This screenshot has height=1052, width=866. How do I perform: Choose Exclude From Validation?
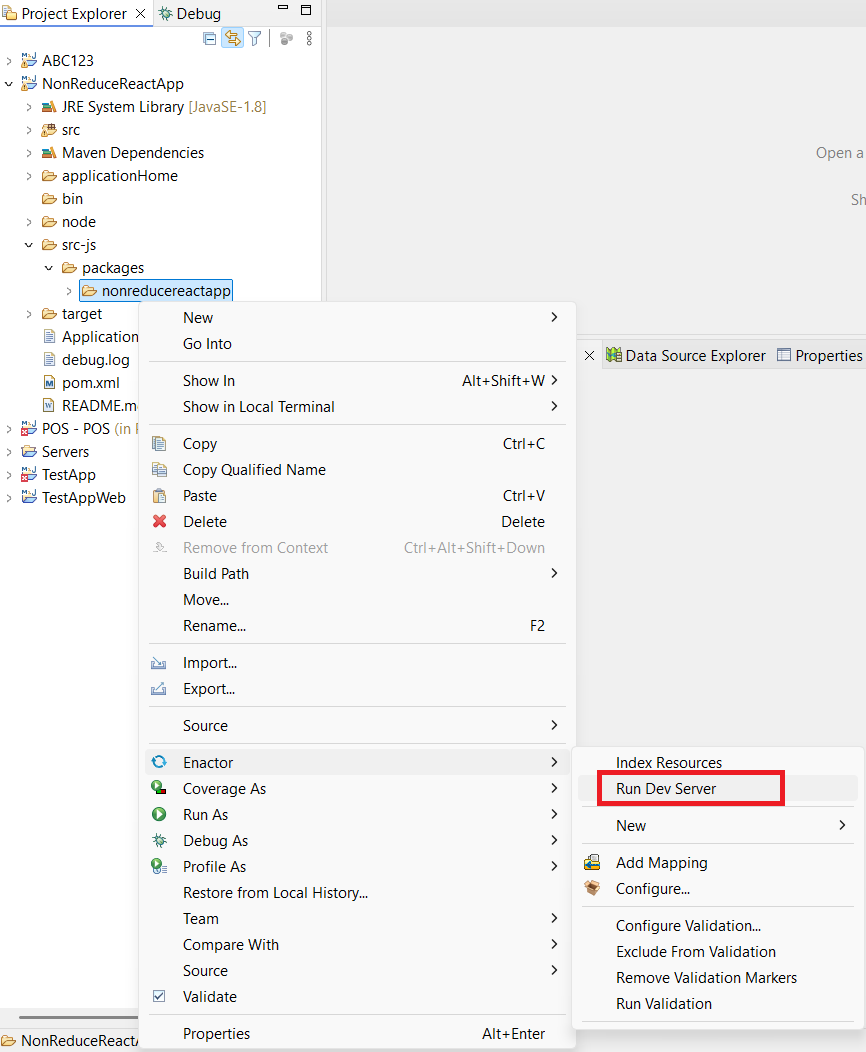coord(718,952)
